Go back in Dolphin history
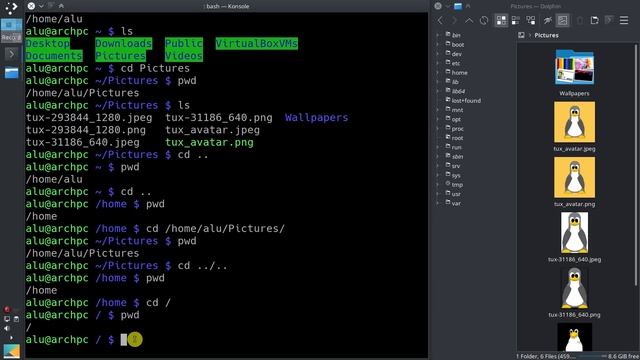This screenshot has height=360, width=640. [440, 20]
